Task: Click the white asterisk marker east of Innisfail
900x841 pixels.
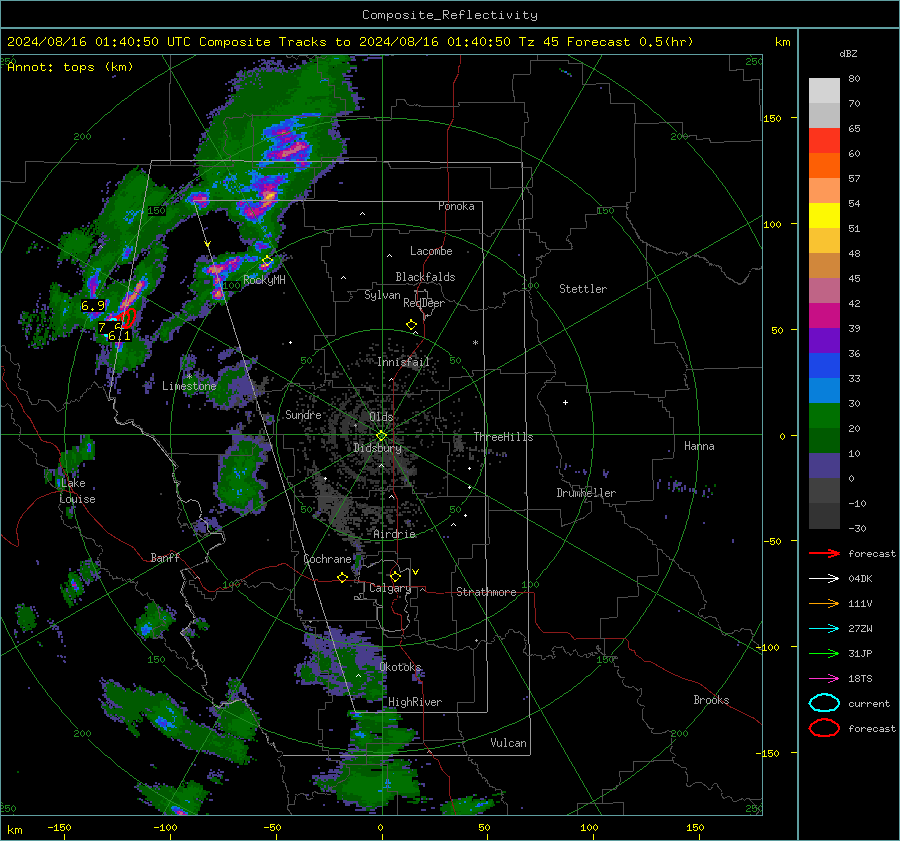Action: (475, 343)
